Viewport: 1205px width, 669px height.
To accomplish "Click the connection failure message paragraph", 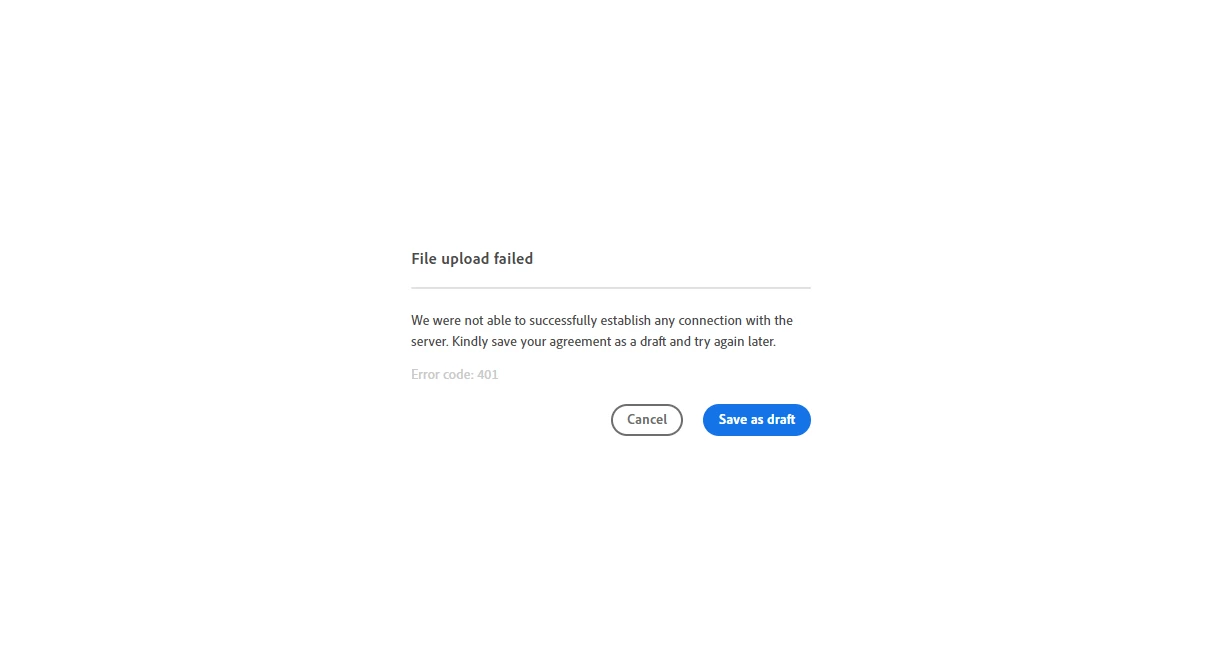I will pyautogui.click(x=602, y=331).
